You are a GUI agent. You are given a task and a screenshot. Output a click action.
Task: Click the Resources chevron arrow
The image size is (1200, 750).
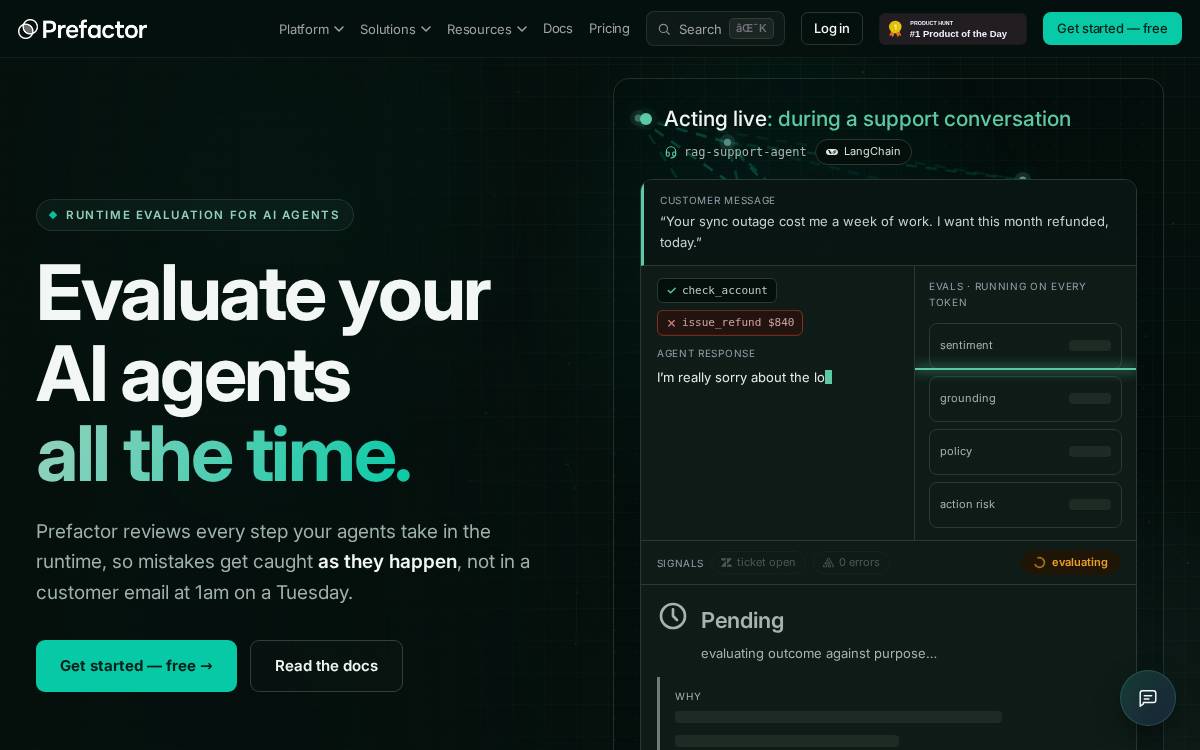(x=522, y=29)
